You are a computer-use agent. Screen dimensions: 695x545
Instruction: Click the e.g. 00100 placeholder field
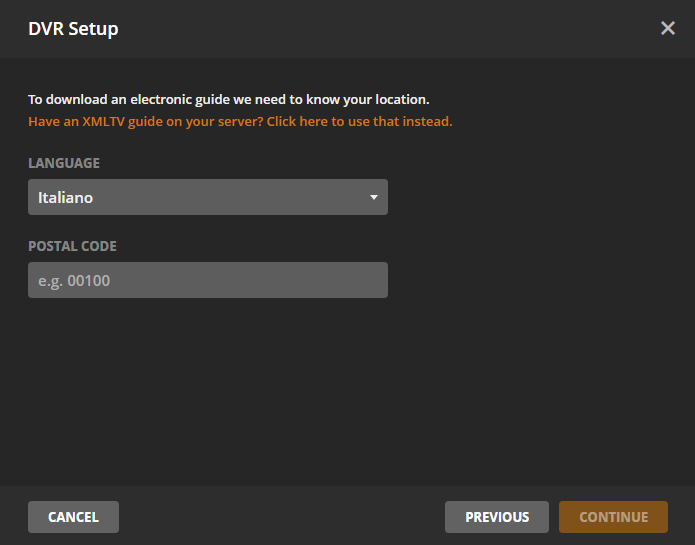tap(208, 280)
